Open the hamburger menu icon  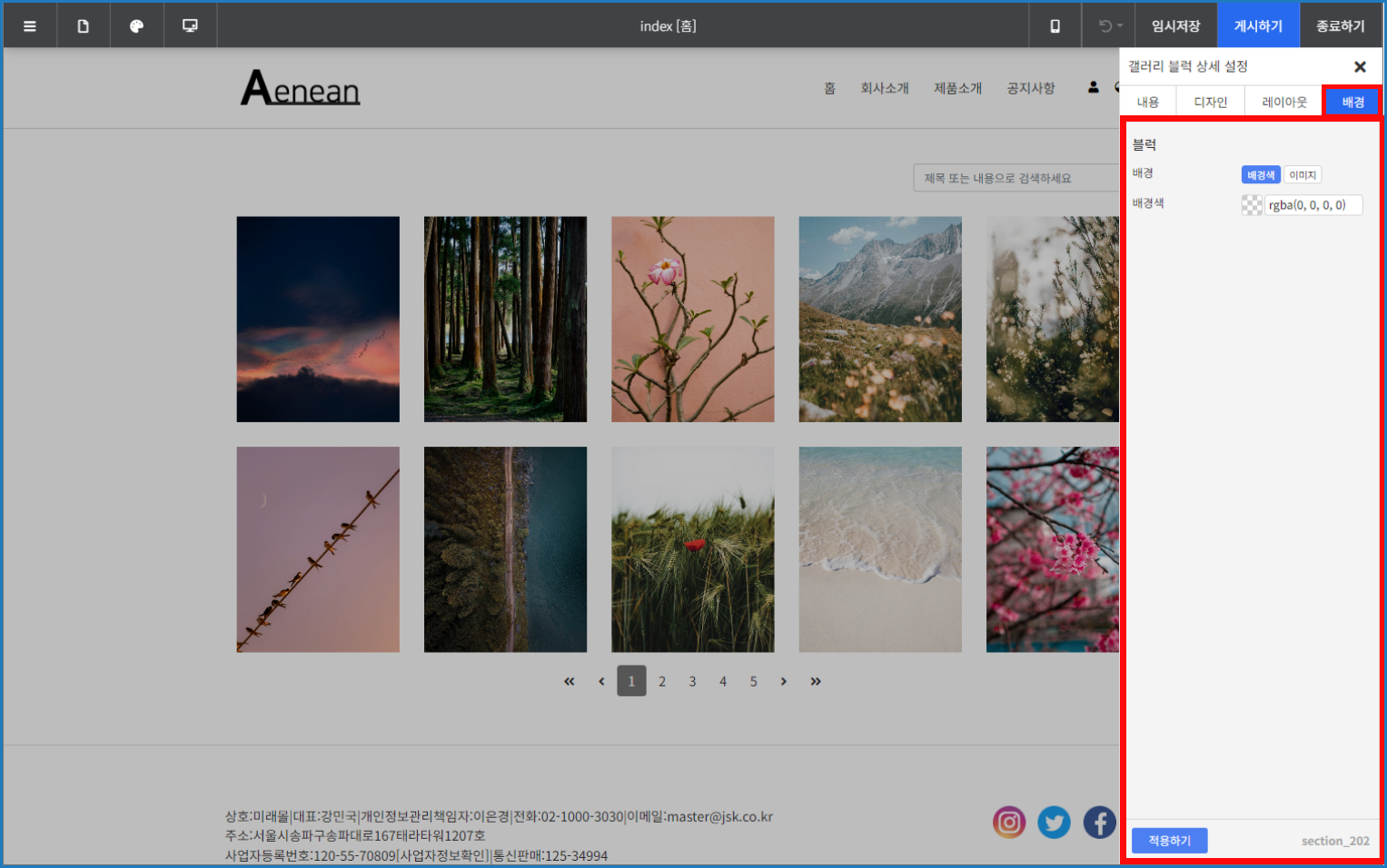[30, 26]
